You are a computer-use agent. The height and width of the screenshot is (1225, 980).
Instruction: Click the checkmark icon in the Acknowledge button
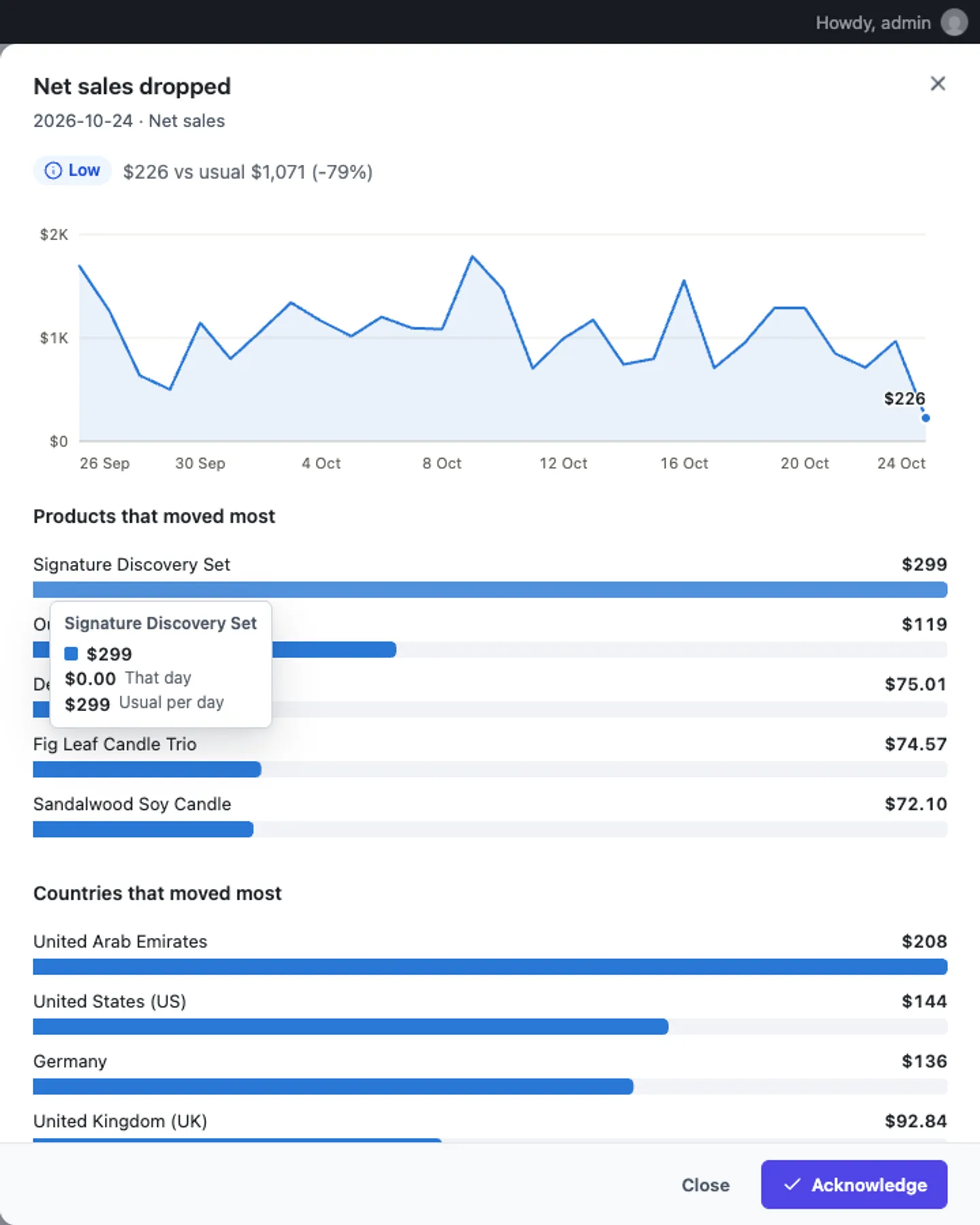[792, 1185]
